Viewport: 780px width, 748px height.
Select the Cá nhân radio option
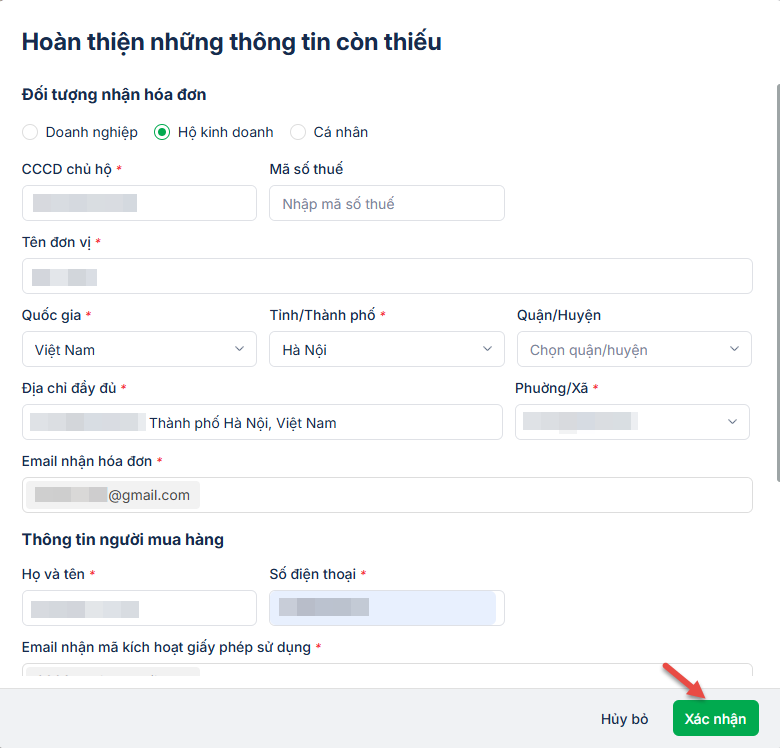[x=298, y=132]
